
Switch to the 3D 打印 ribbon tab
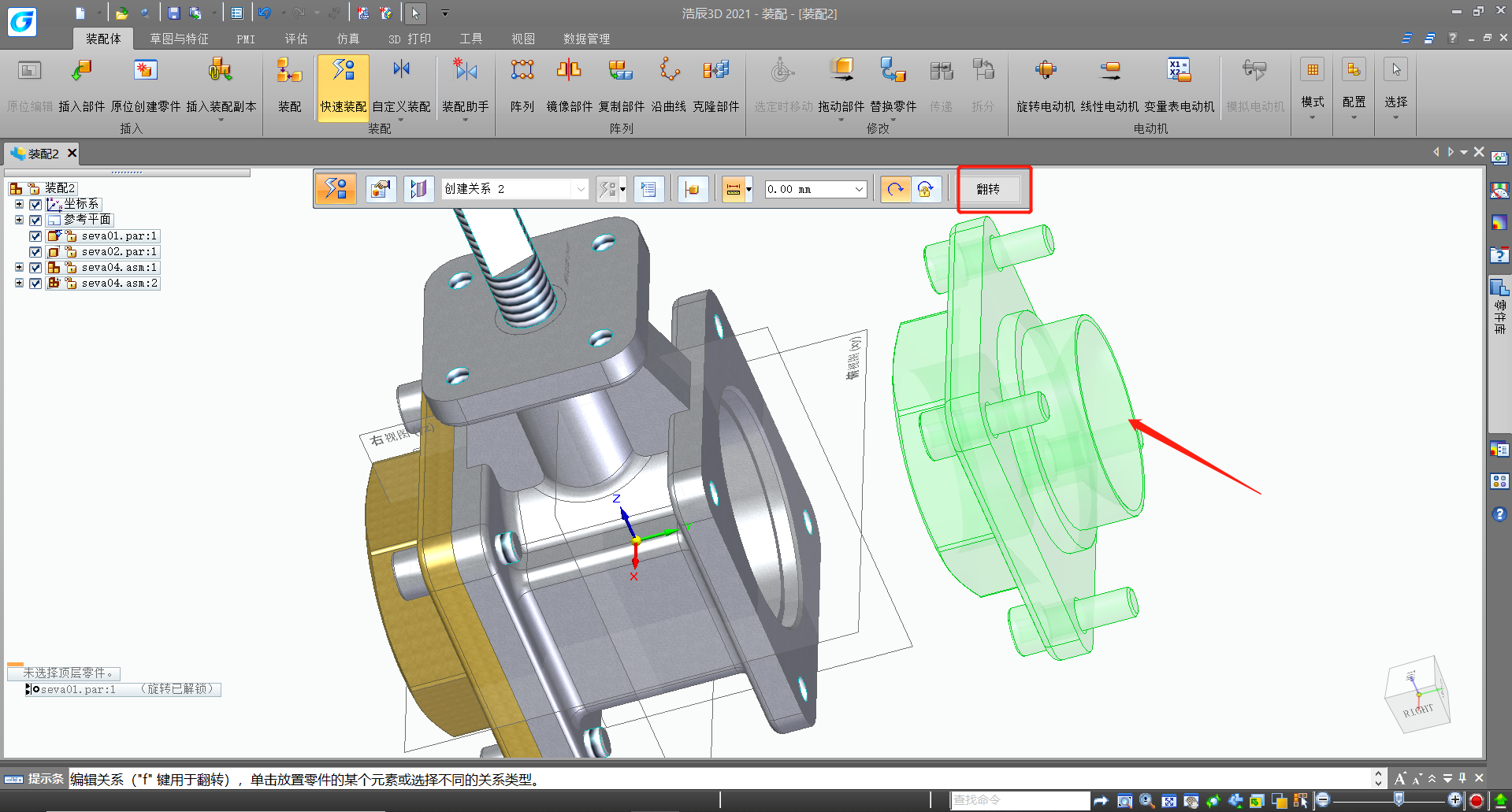click(410, 39)
